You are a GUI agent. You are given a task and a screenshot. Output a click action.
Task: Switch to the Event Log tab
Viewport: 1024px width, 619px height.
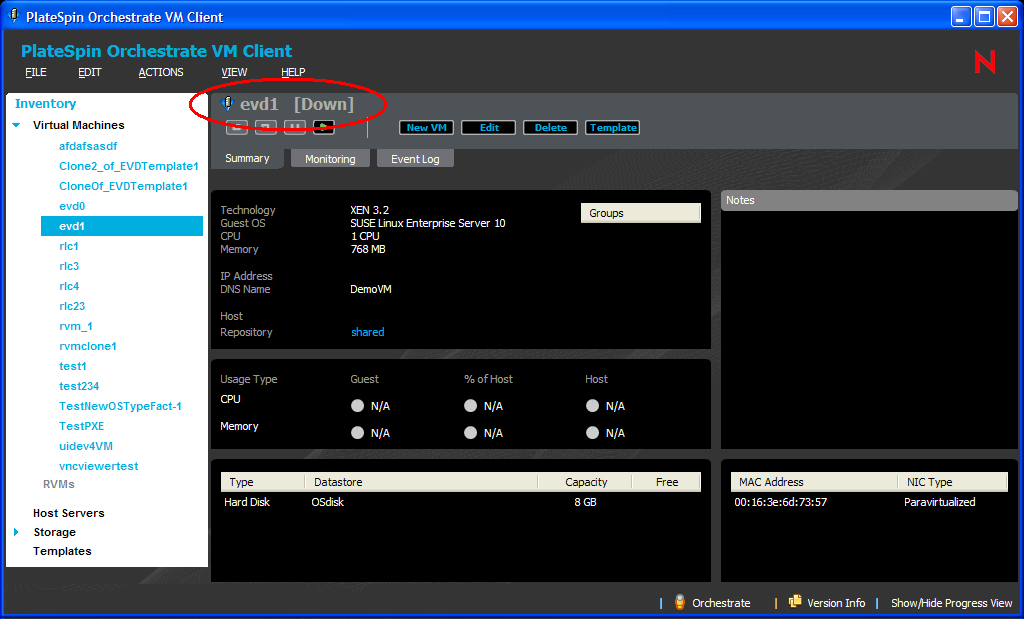(x=415, y=159)
